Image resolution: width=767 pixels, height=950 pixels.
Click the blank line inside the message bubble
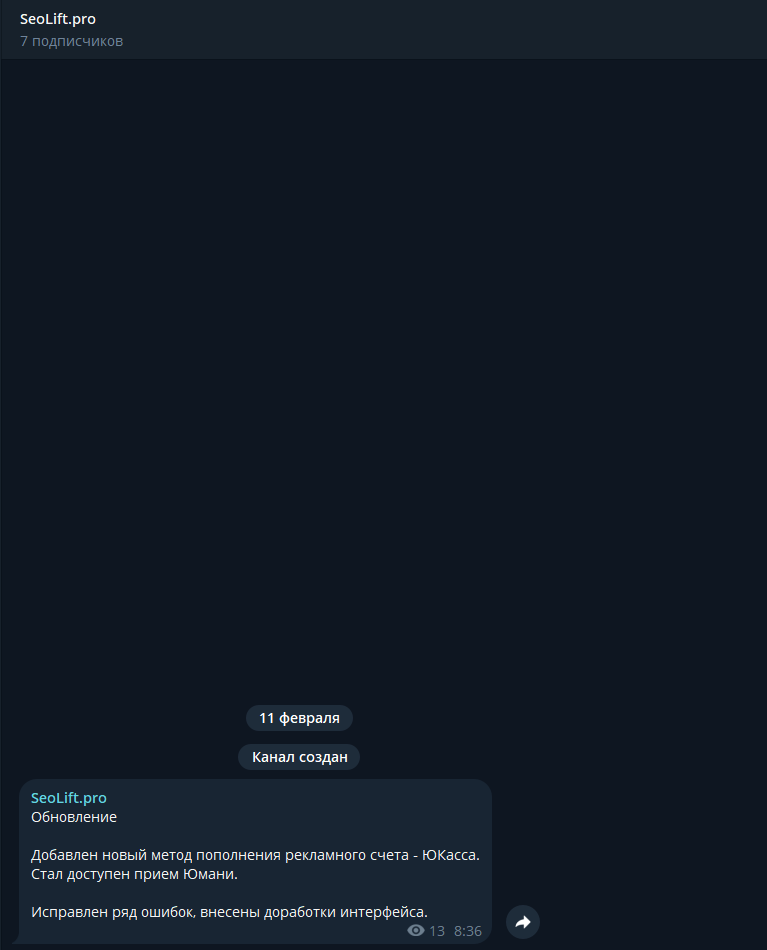[x=255, y=893]
